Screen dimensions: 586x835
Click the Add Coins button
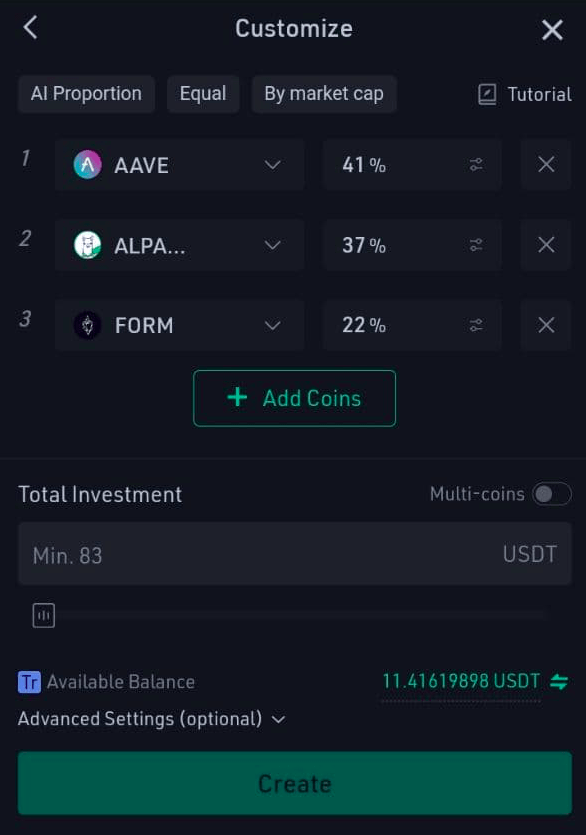tap(294, 398)
